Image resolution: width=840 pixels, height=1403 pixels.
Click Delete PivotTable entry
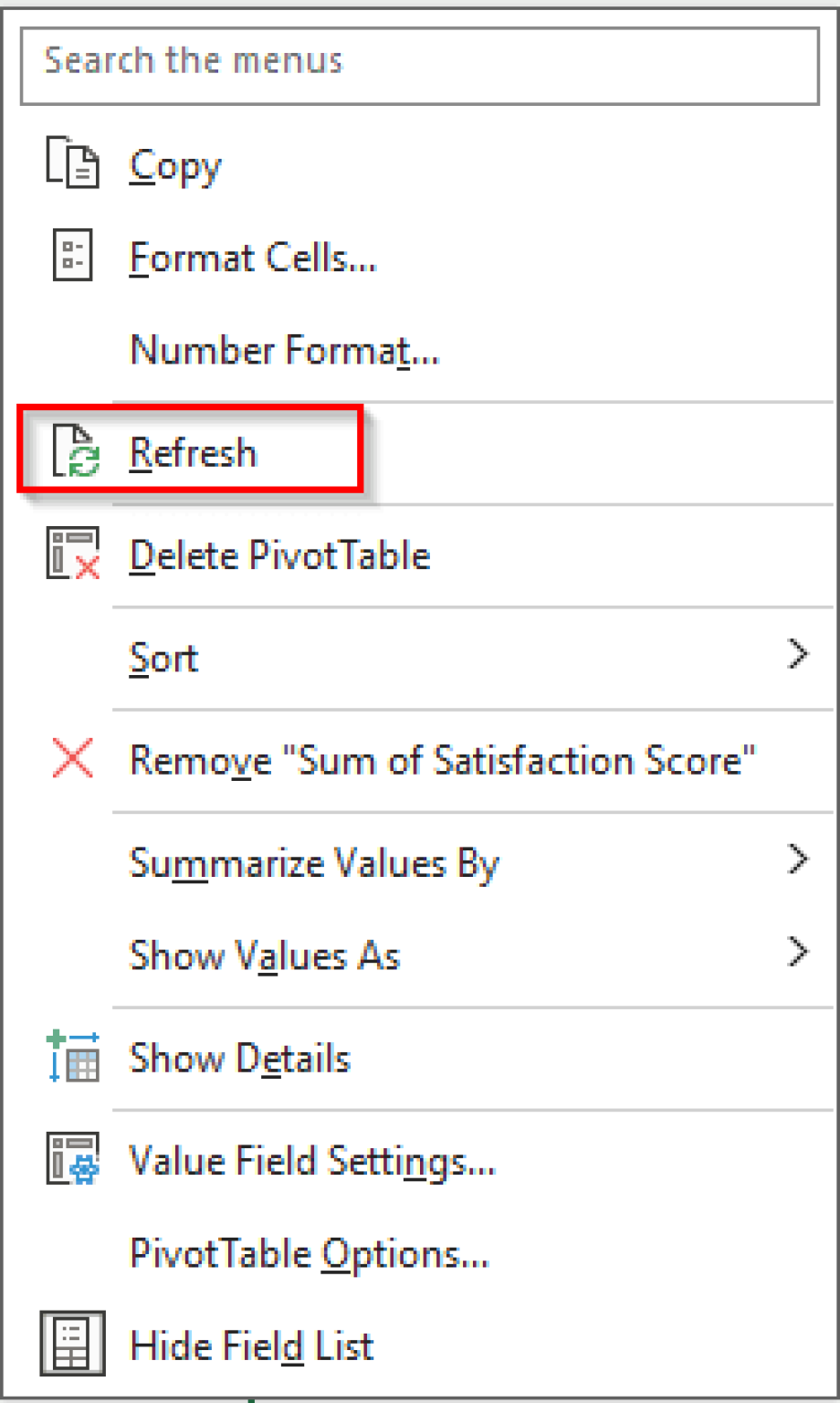279,554
